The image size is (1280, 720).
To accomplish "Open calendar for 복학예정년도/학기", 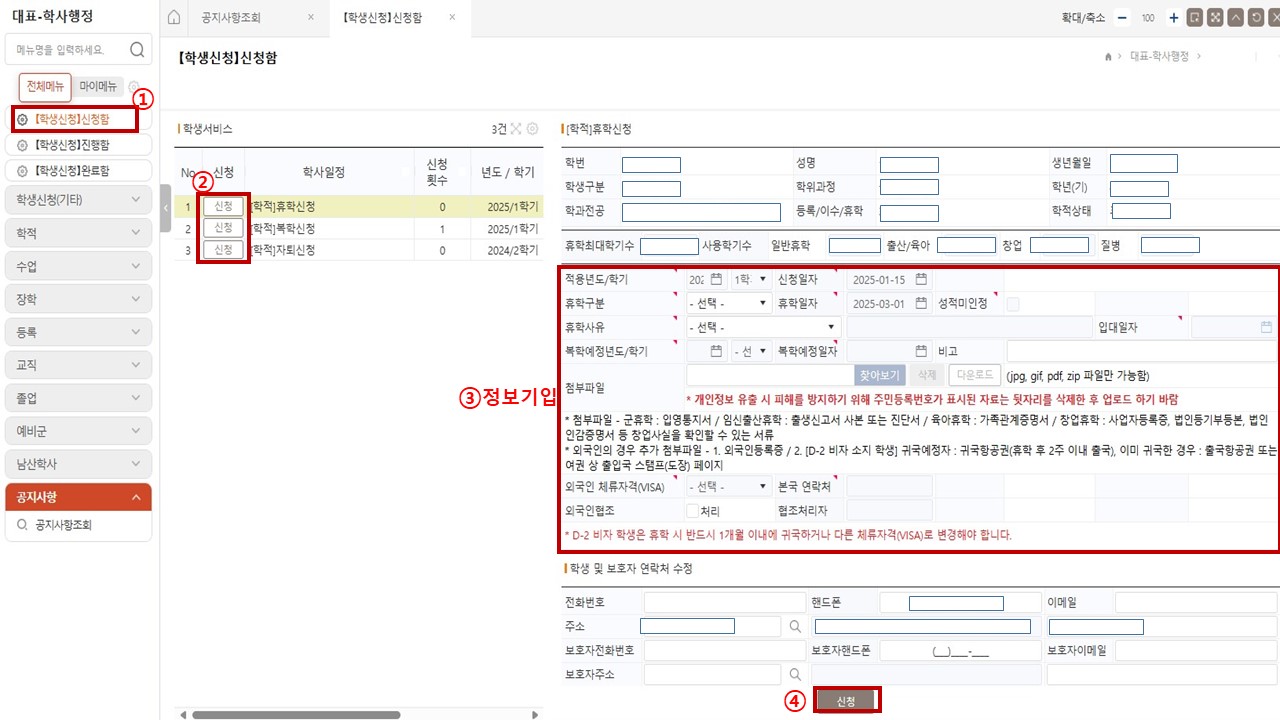I will (x=716, y=351).
